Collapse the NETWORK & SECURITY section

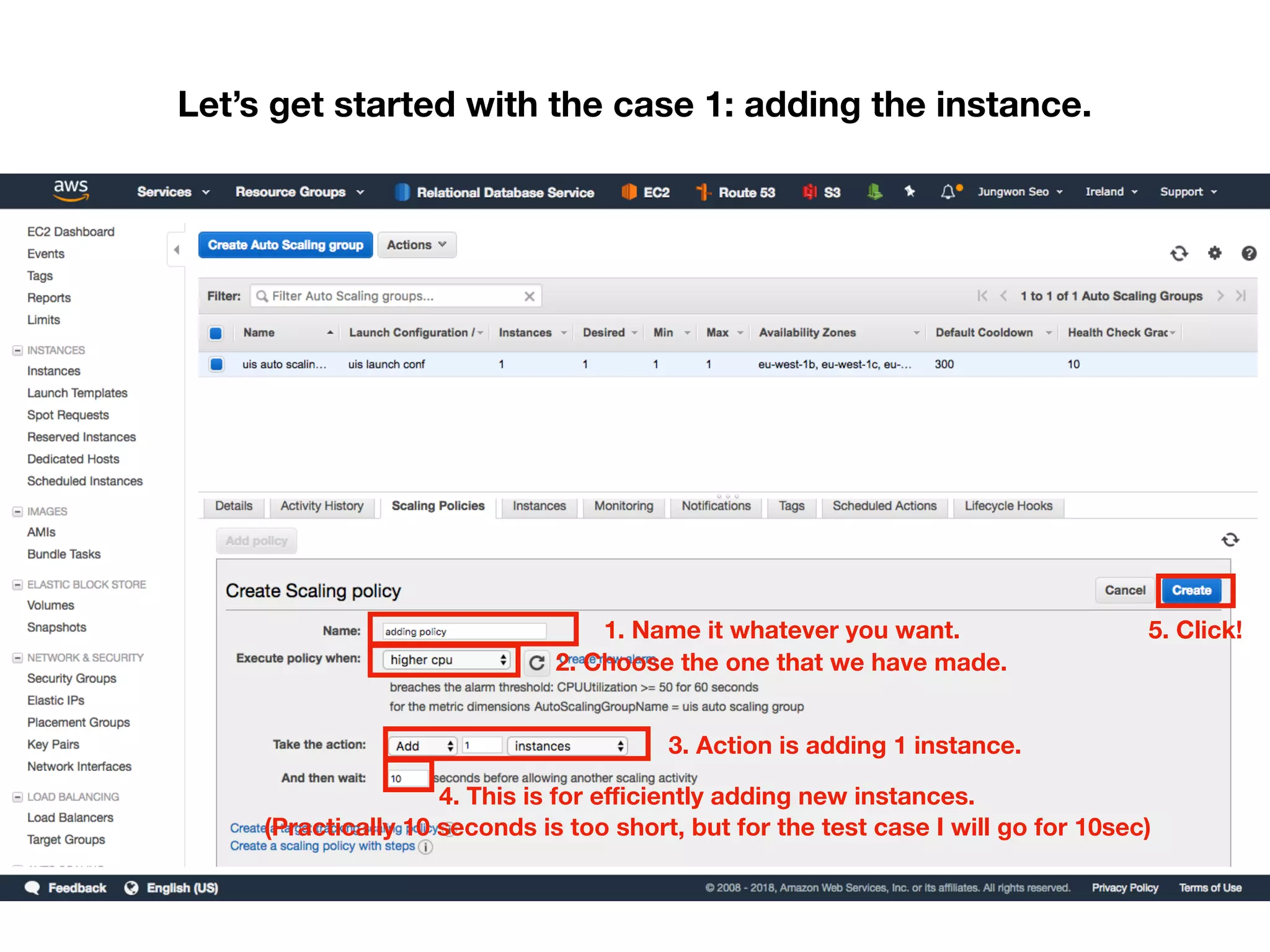(17, 658)
